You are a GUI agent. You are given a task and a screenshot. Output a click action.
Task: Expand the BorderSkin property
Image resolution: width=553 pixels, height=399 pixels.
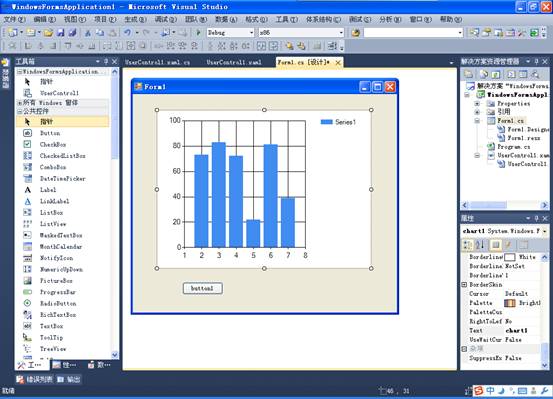click(x=464, y=284)
